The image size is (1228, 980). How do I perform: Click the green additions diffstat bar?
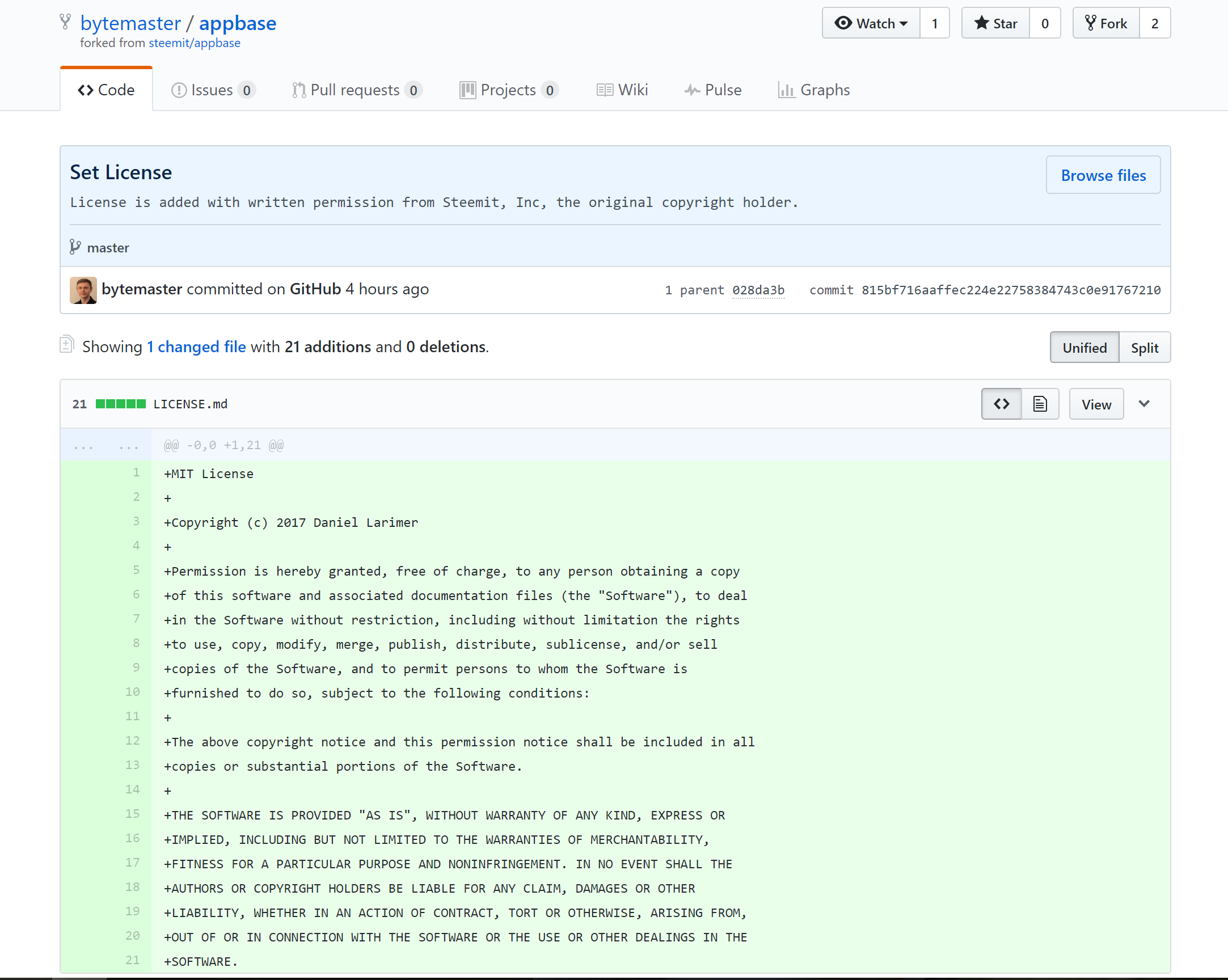121,404
